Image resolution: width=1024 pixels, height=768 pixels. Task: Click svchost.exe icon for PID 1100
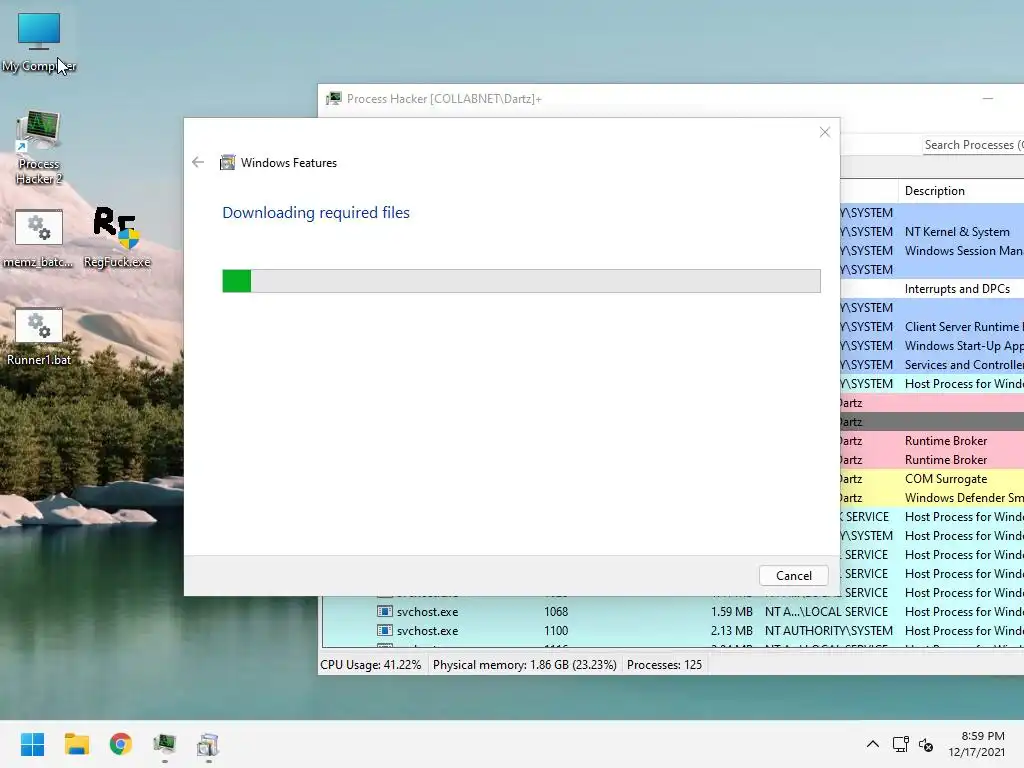(385, 631)
